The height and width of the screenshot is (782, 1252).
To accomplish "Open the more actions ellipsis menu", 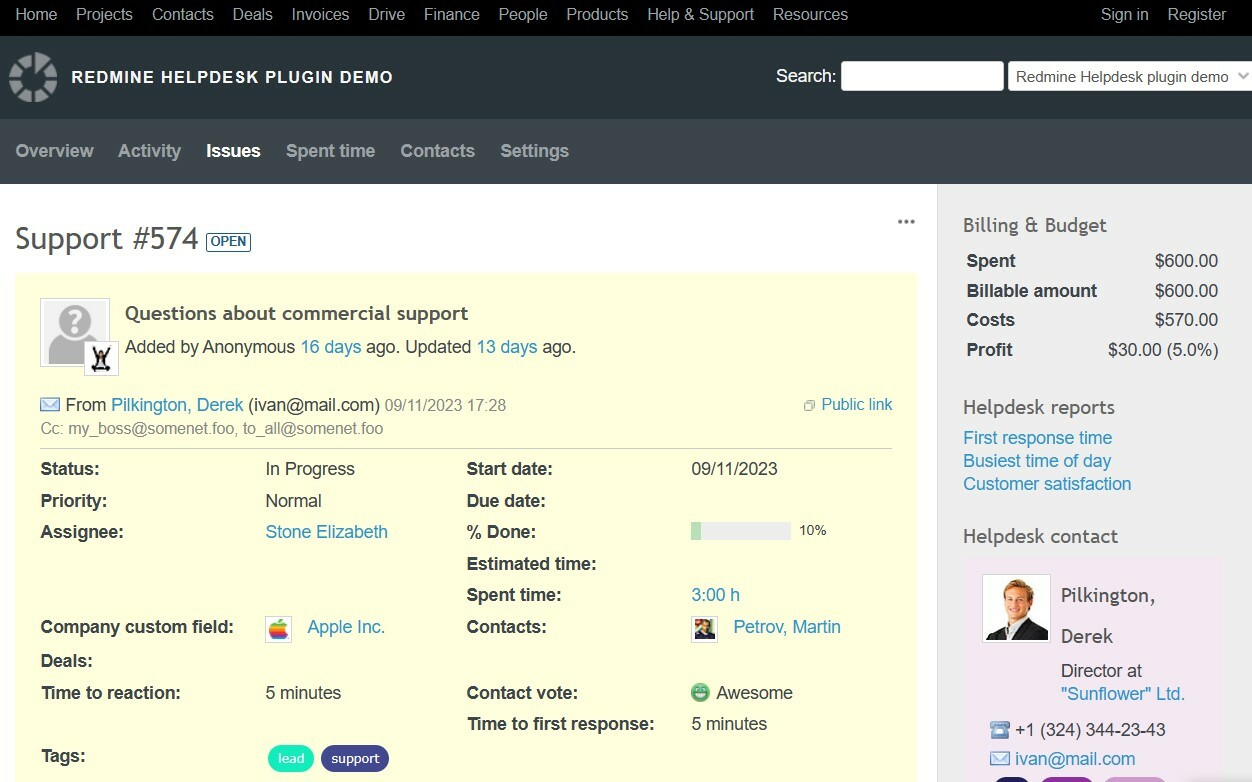I will click(906, 220).
